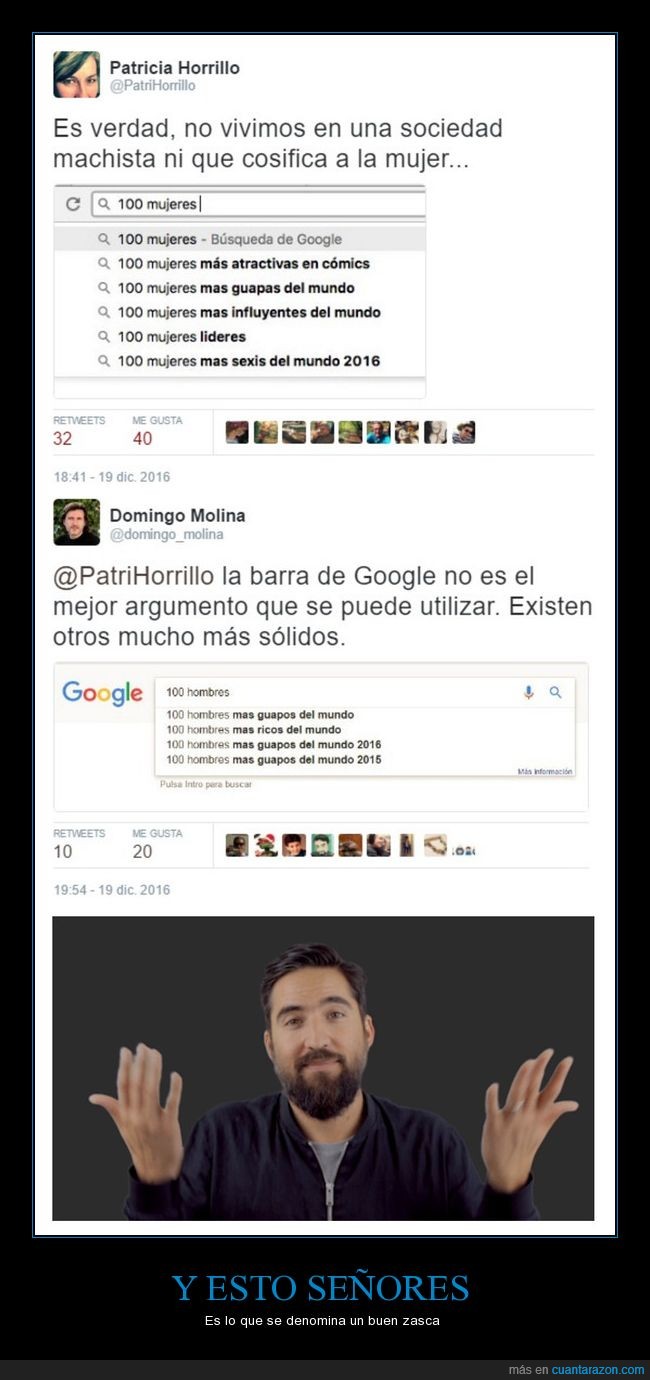Click the bearded man shrugging image
Image resolution: width=650 pixels, height=1380 pixels.
tap(323, 1068)
